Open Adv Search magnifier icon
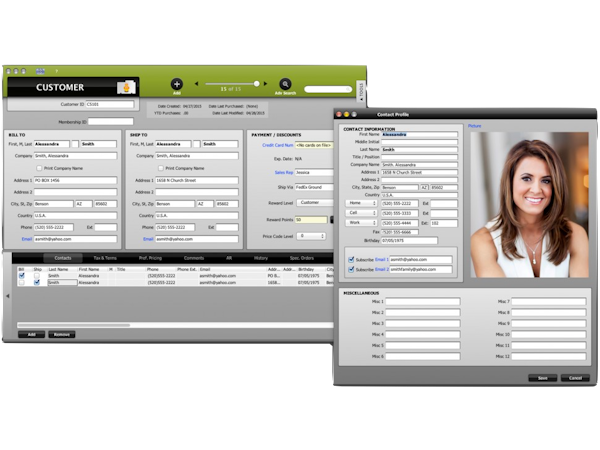 point(285,84)
